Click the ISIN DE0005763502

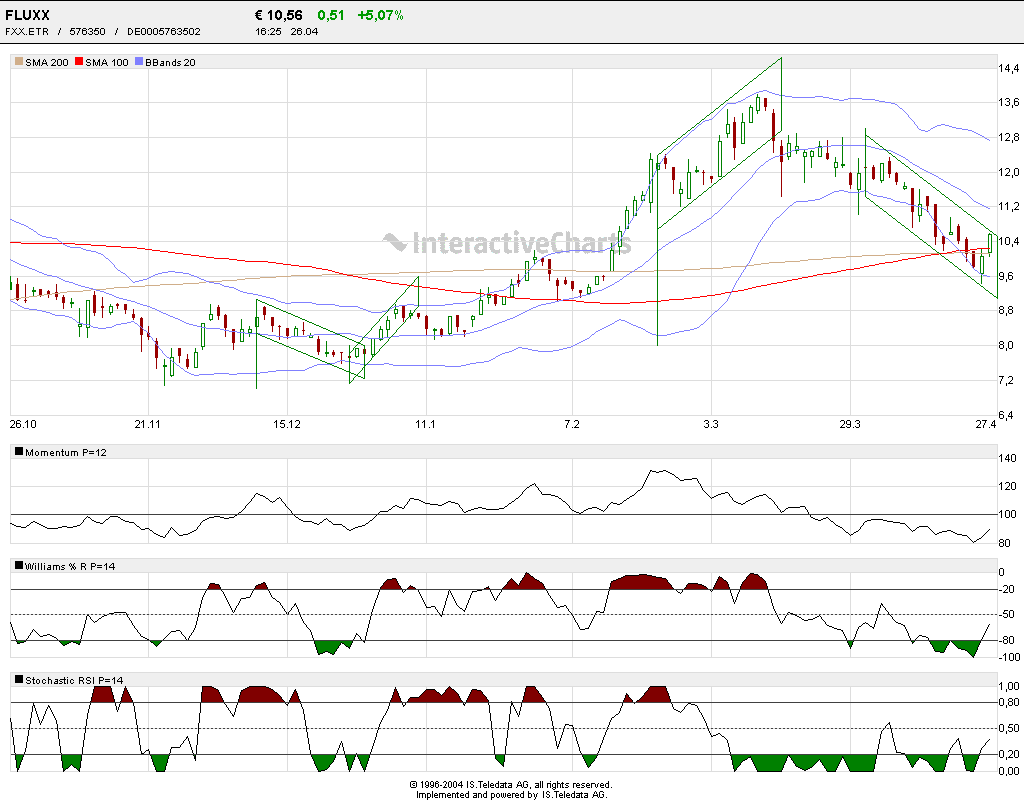point(163,31)
